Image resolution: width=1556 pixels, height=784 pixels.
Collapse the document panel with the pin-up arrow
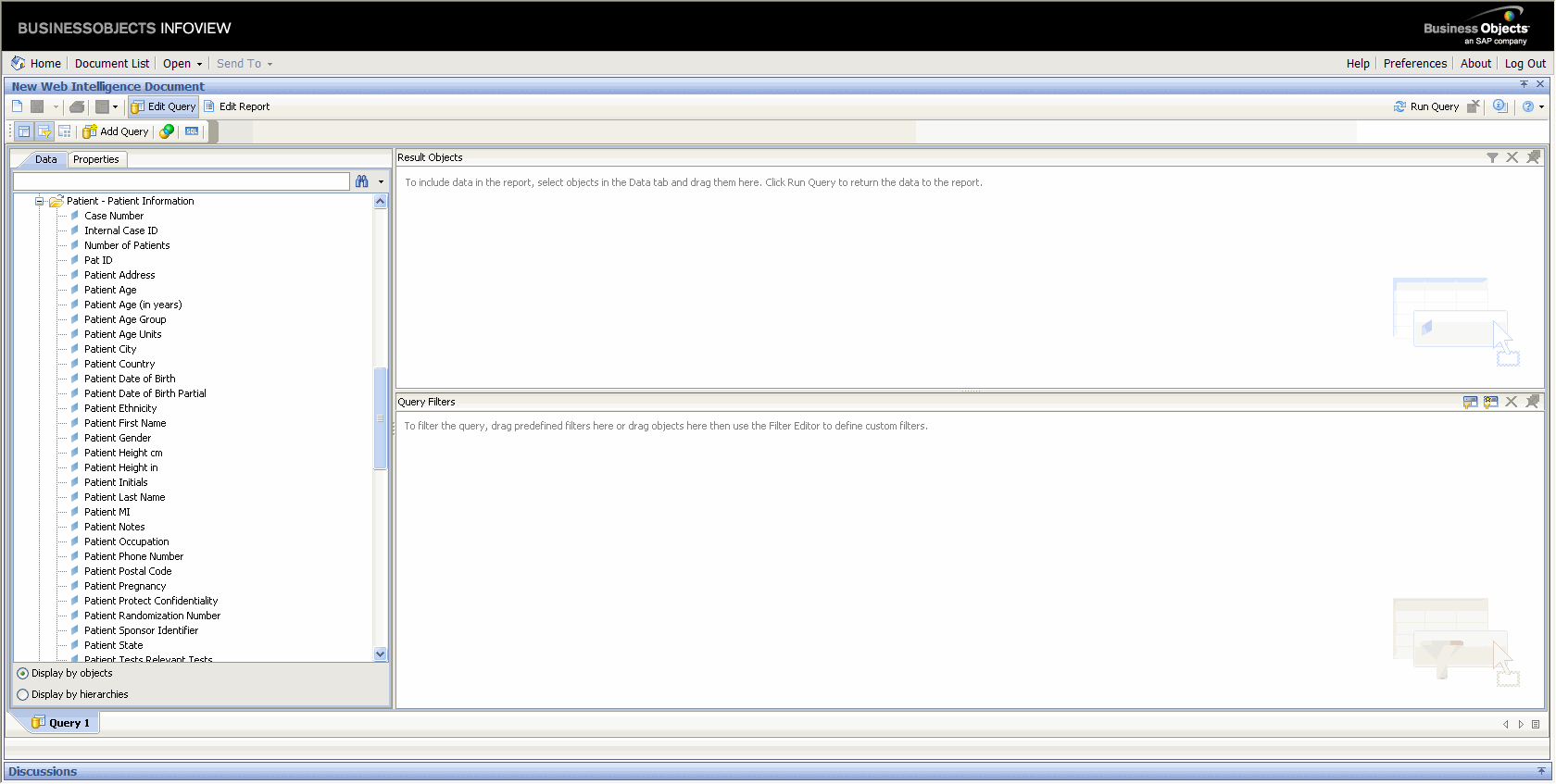[x=1524, y=84]
